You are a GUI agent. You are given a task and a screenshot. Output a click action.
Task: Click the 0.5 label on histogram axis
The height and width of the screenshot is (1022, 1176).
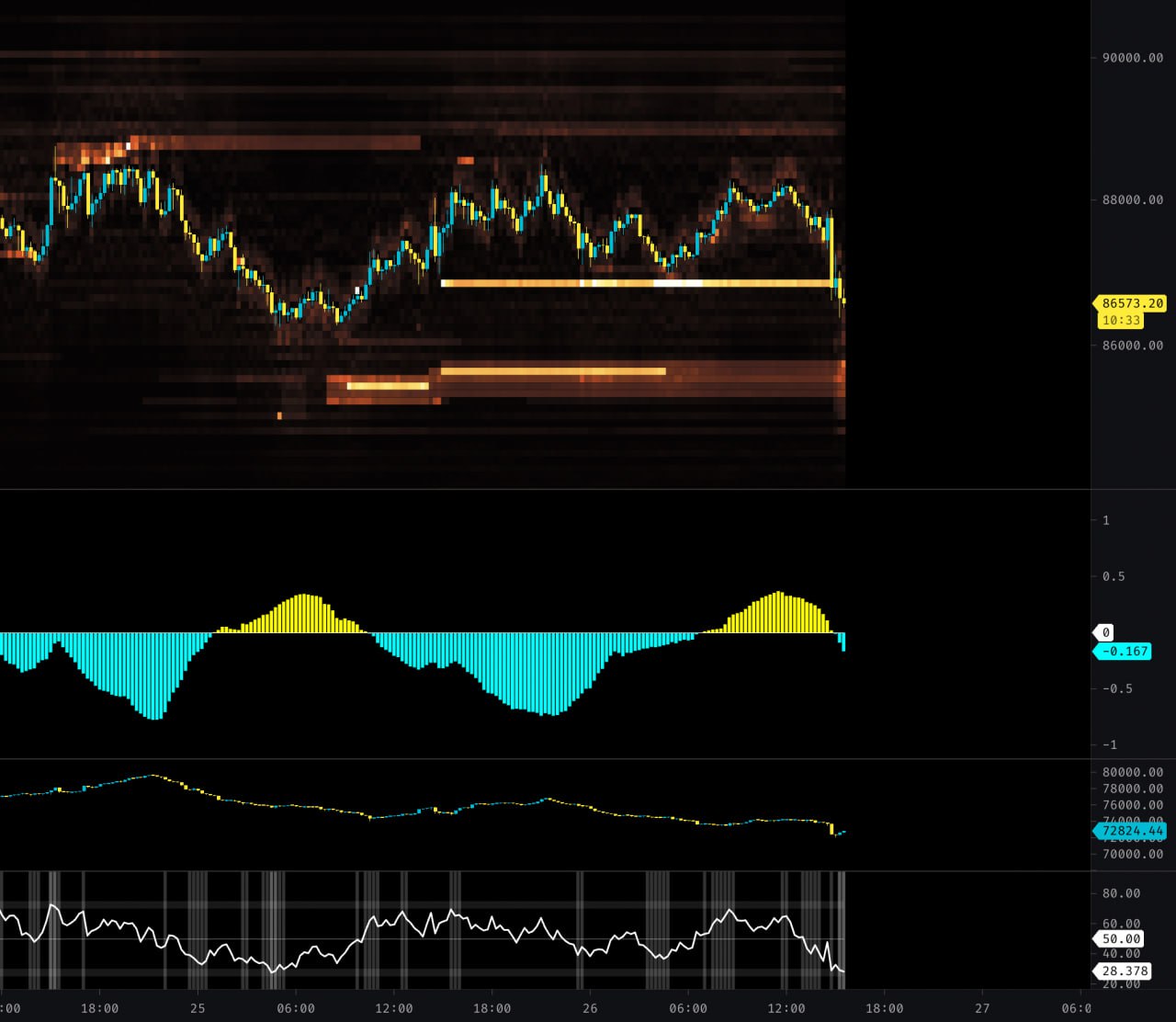tap(1112, 577)
